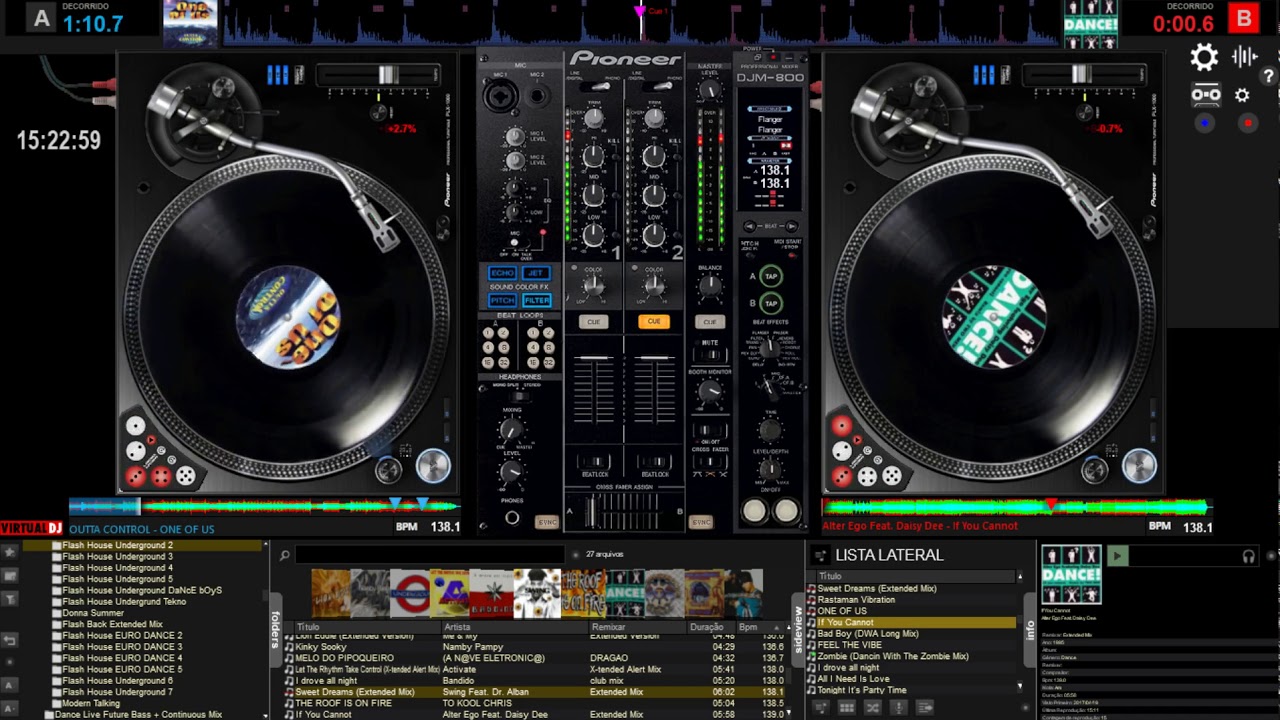Image resolution: width=1280 pixels, height=720 pixels.
Task: Toggle channel 1 CUE button
Action: click(593, 321)
